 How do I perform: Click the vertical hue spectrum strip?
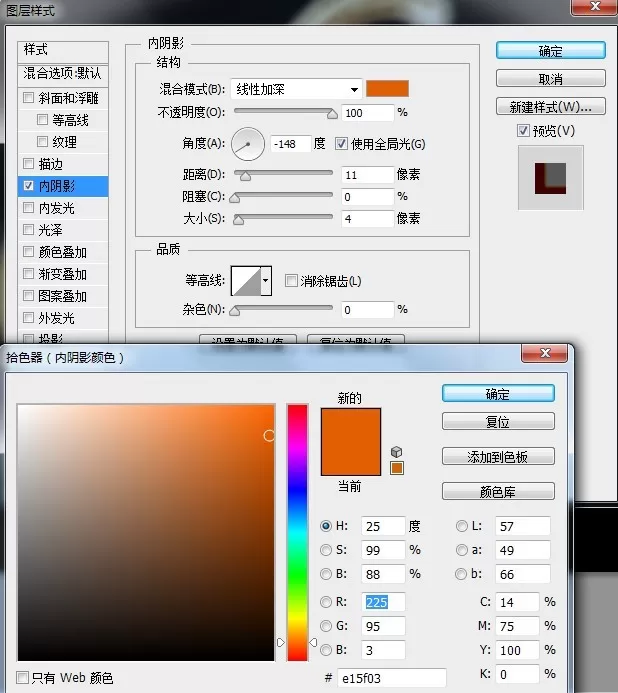297,532
